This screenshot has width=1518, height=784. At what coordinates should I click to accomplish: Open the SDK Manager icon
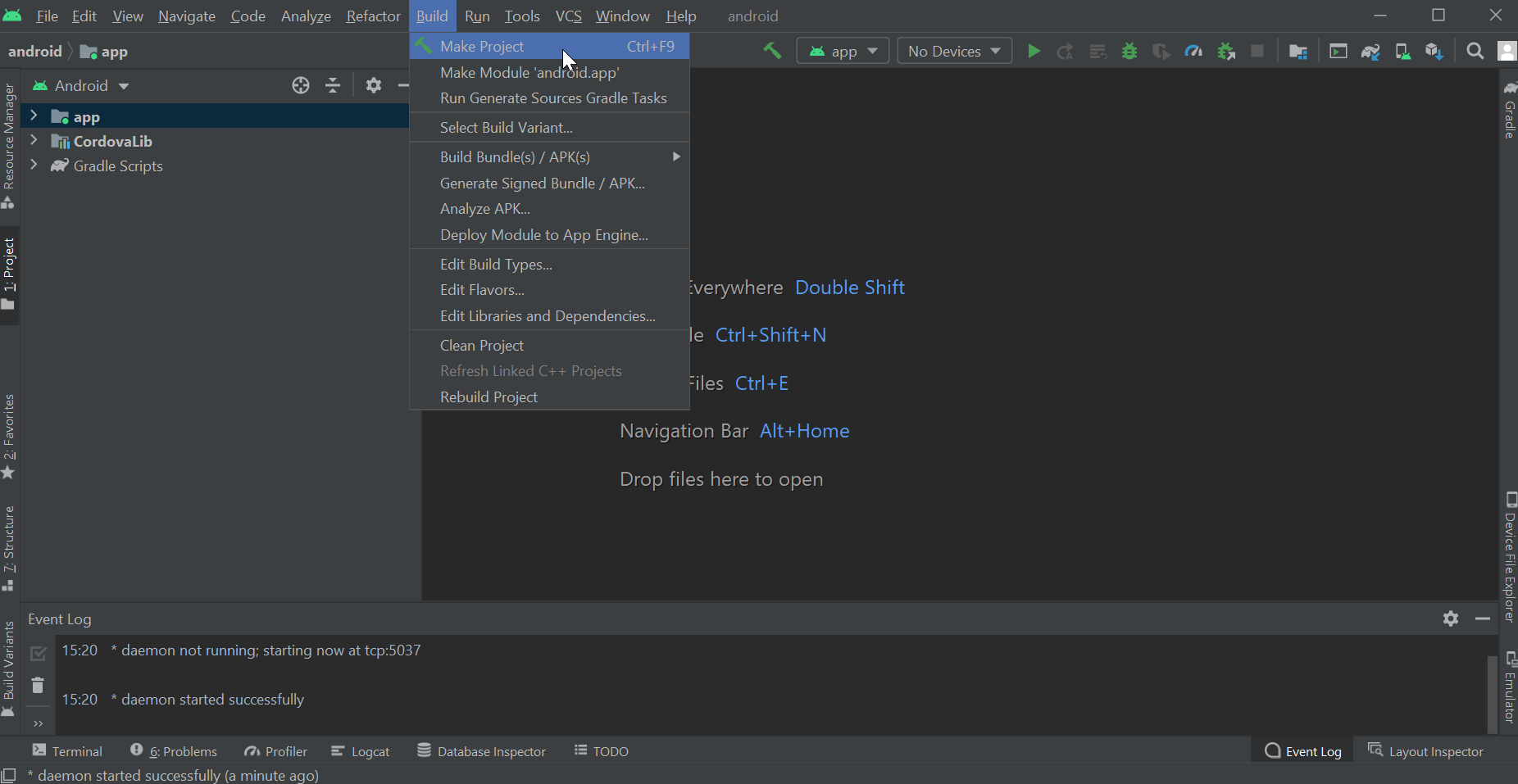click(1434, 52)
